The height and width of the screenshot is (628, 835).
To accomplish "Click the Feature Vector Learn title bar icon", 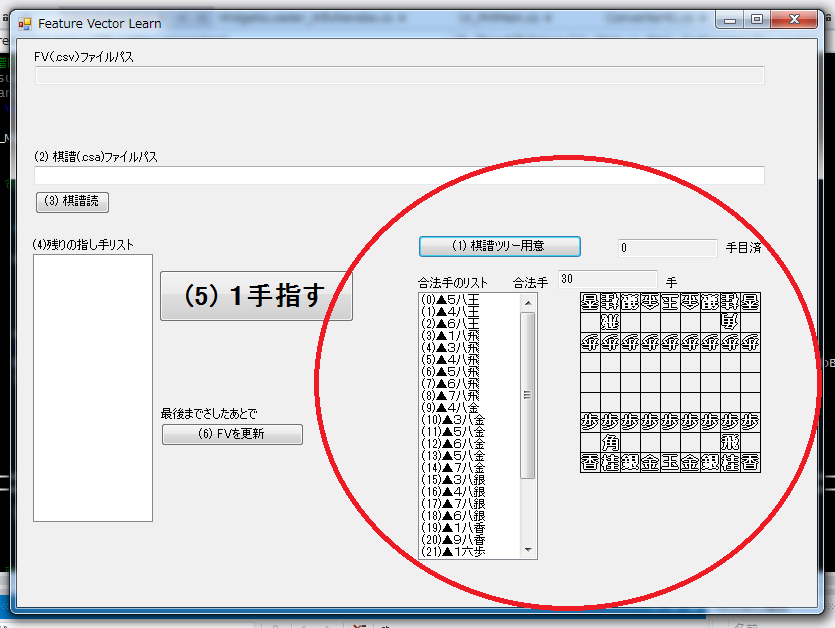I will 24,24.
